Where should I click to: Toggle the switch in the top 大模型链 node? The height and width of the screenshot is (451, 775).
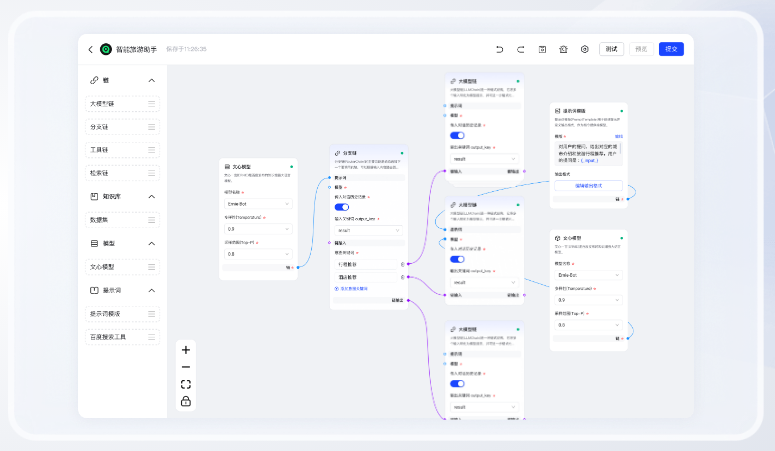457,135
